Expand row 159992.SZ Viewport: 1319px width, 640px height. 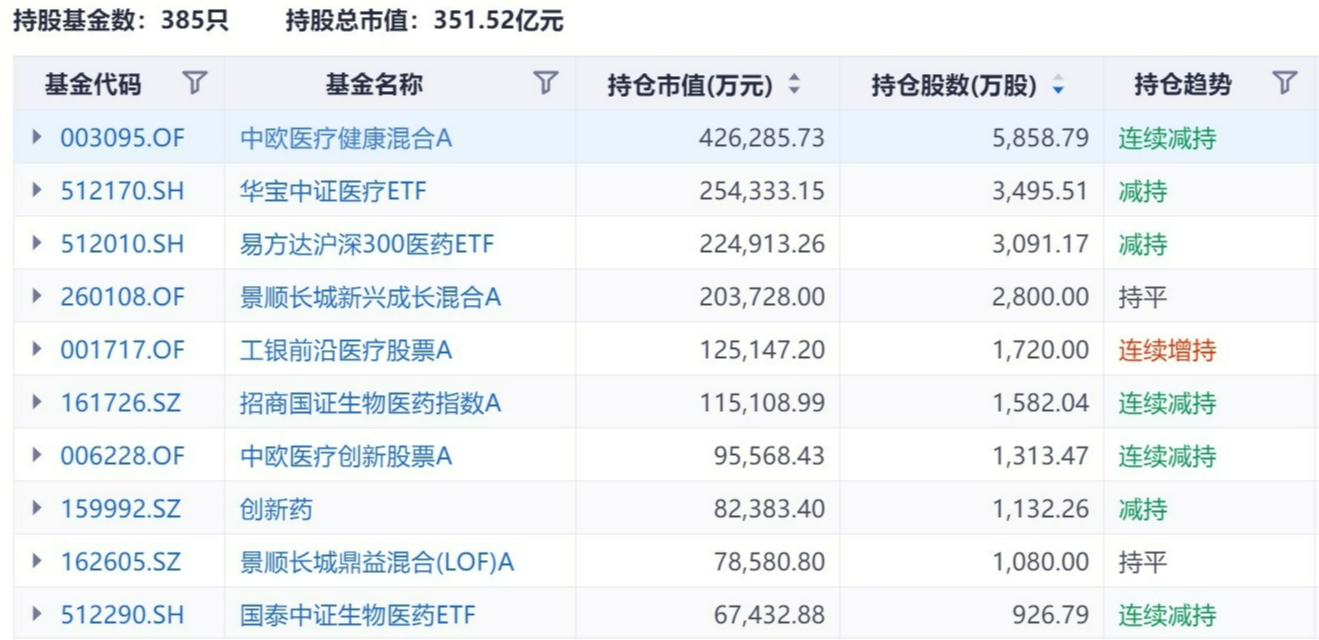click(38, 509)
